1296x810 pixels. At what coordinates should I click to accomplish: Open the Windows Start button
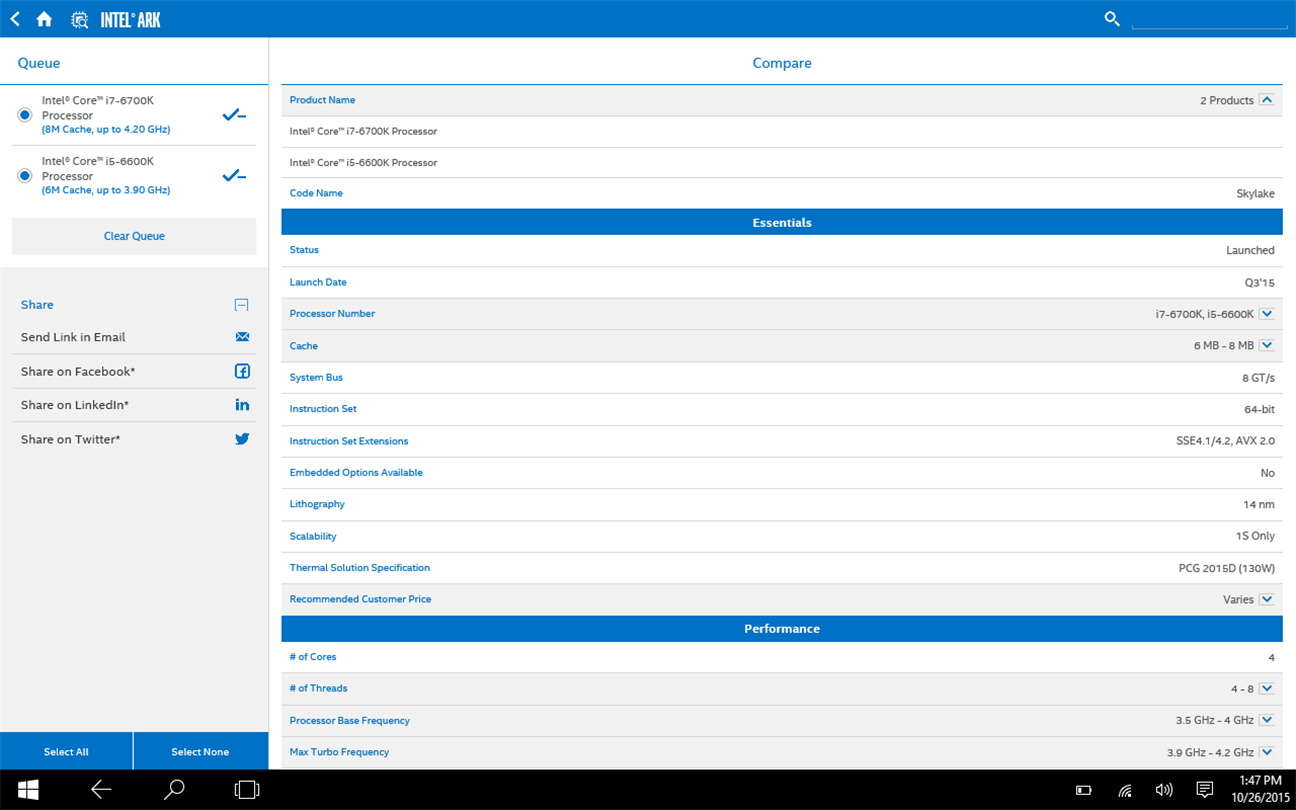coord(28,790)
